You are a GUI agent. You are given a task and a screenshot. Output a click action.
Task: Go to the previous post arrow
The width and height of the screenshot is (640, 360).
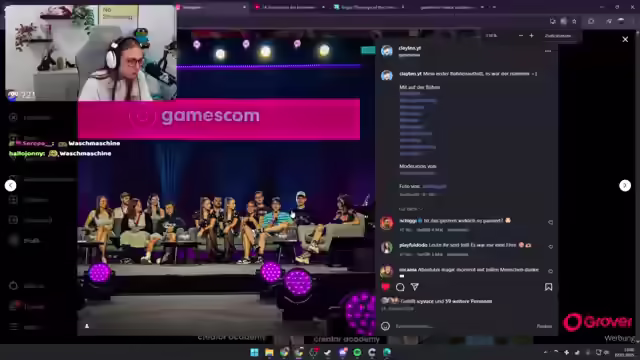(11, 185)
